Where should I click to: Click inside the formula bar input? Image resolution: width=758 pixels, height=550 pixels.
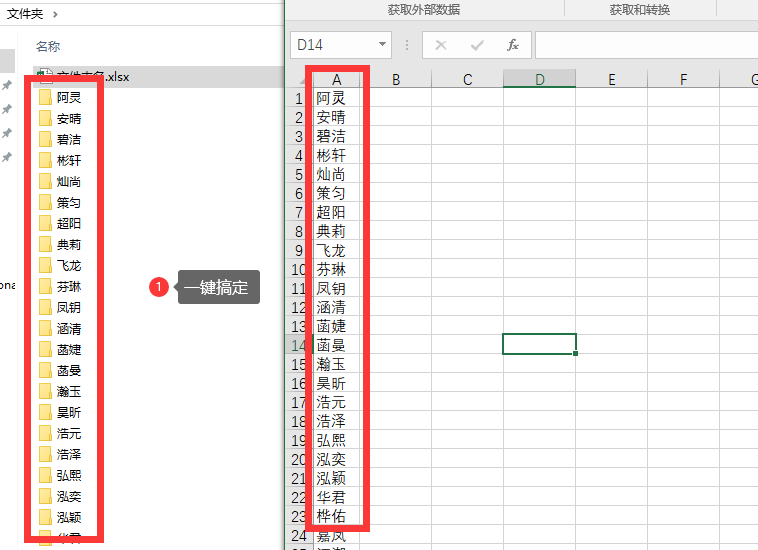pyautogui.click(x=647, y=45)
